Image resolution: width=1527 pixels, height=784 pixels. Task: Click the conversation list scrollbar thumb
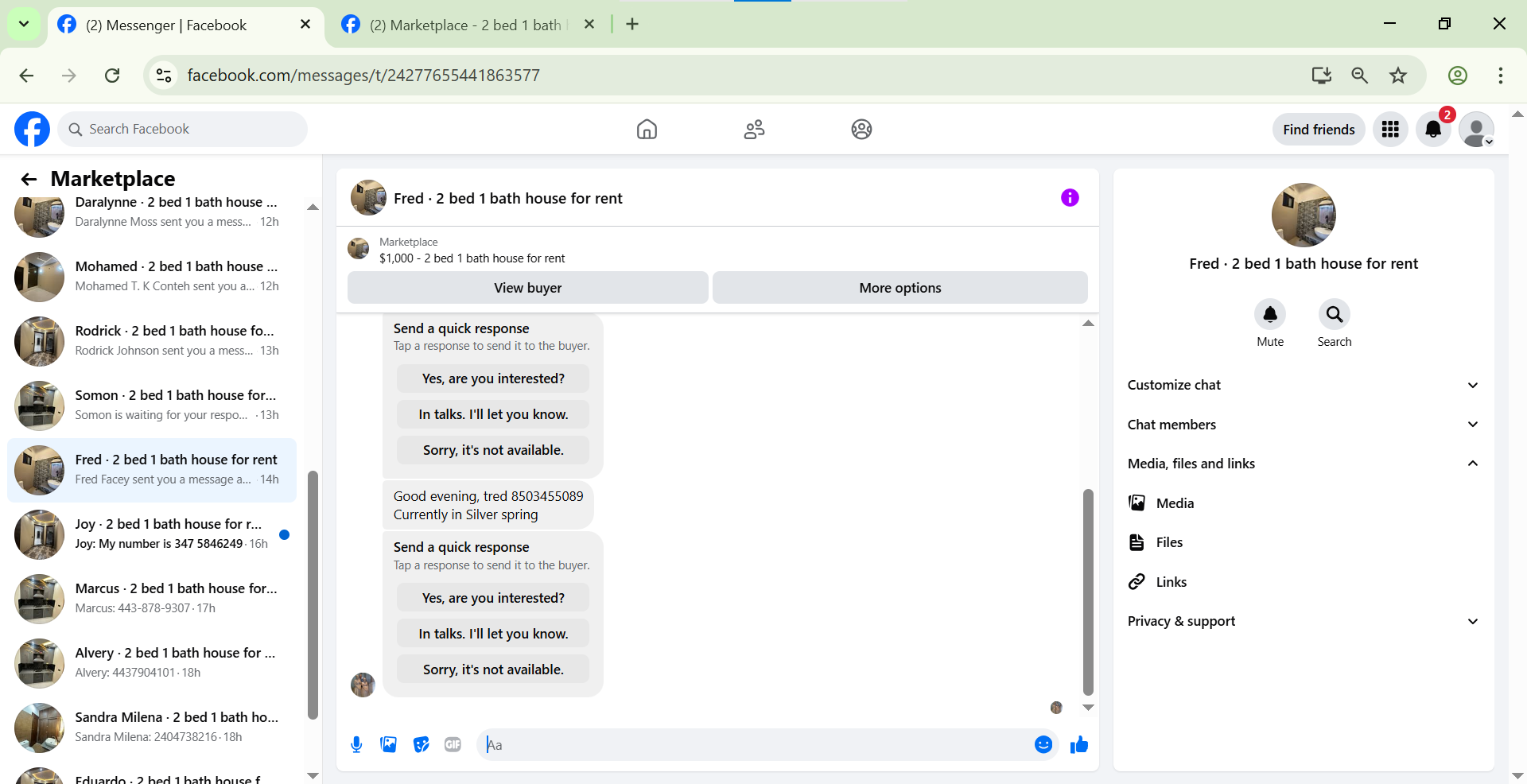click(313, 595)
